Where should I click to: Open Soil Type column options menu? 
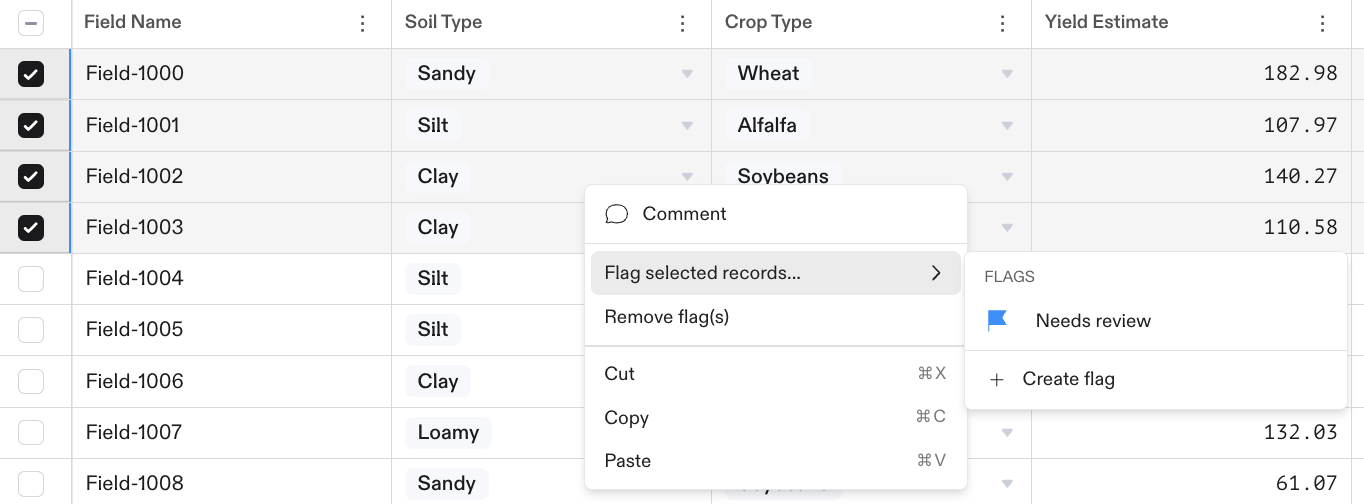tap(683, 23)
